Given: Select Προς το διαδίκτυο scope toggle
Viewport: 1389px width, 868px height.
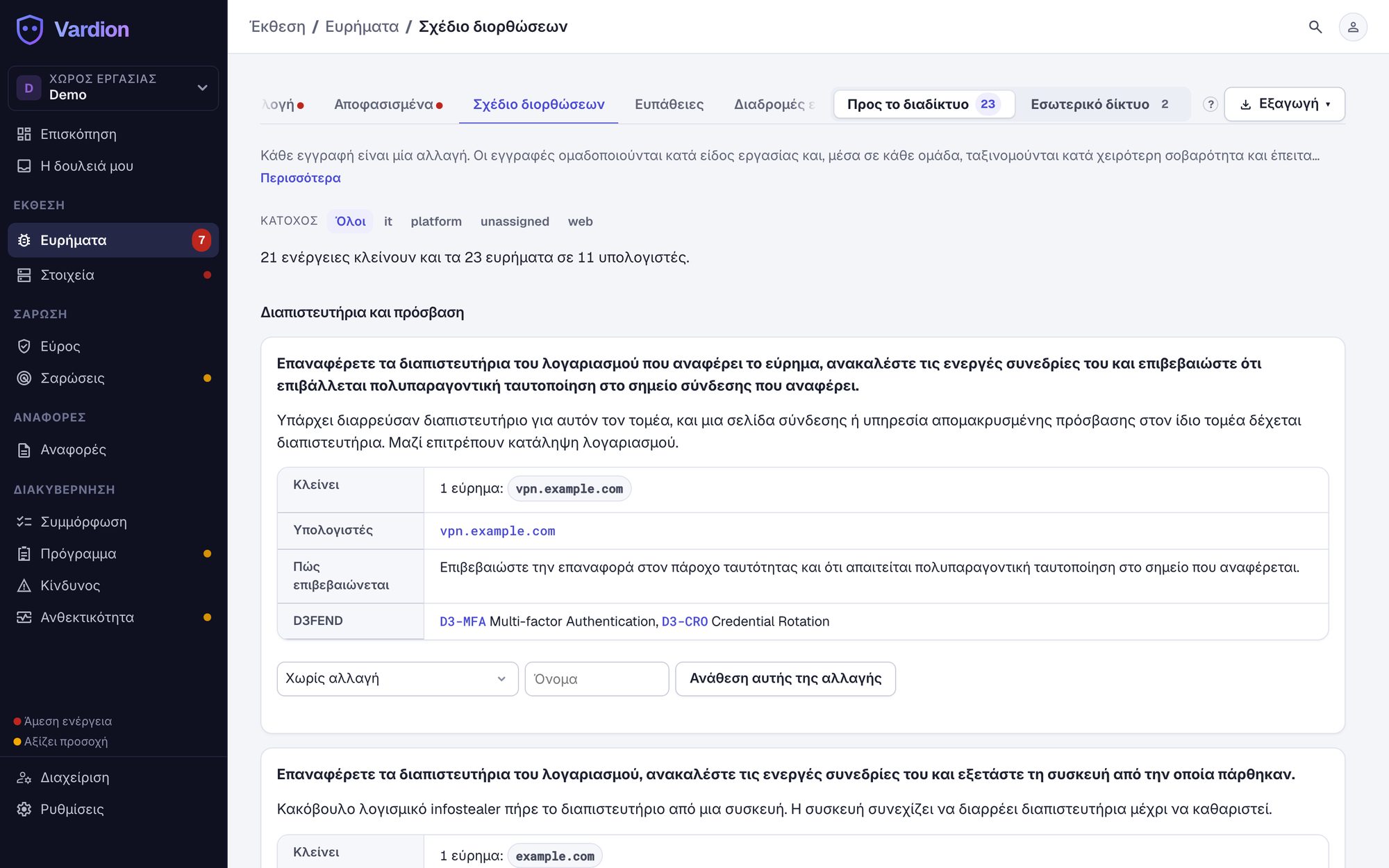Looking at the screenshot, I should [924, 104].
